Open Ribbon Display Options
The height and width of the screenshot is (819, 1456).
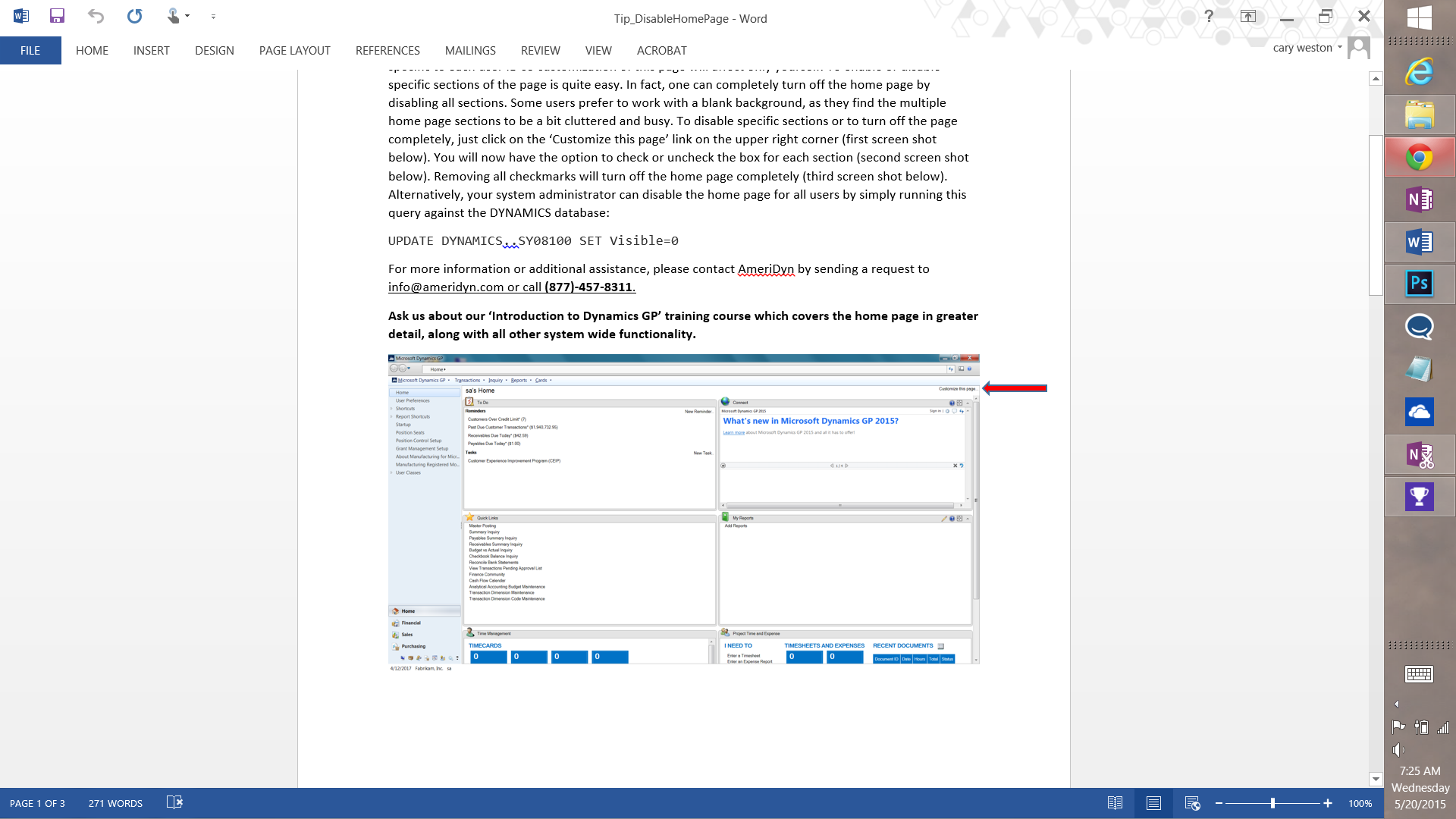coord(1248,16)
